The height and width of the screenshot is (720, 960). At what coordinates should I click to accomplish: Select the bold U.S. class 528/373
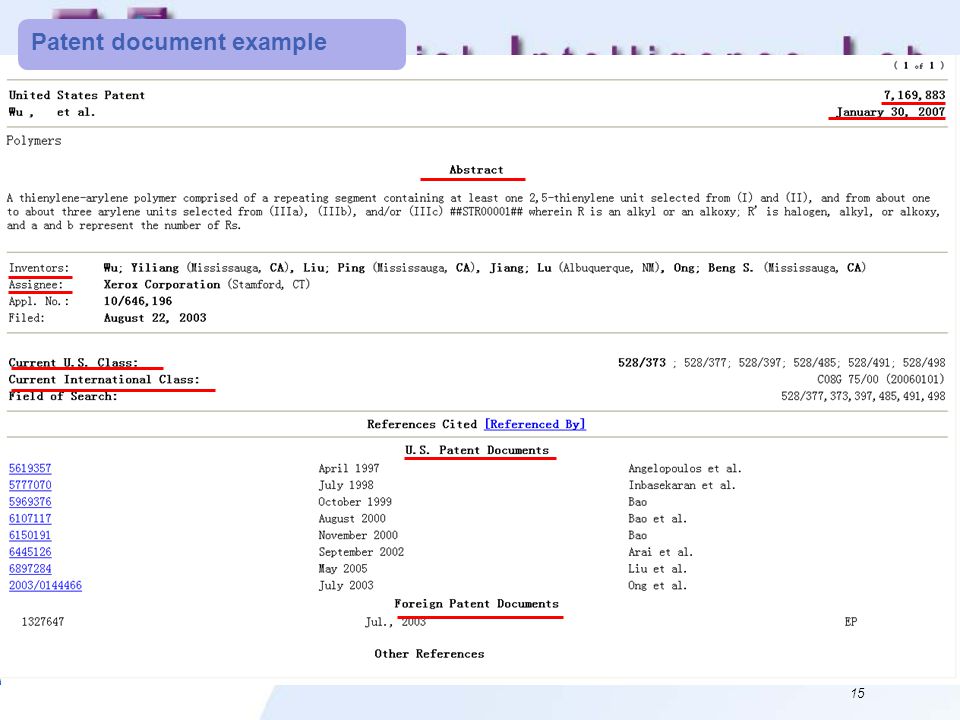tap(642, 362)
